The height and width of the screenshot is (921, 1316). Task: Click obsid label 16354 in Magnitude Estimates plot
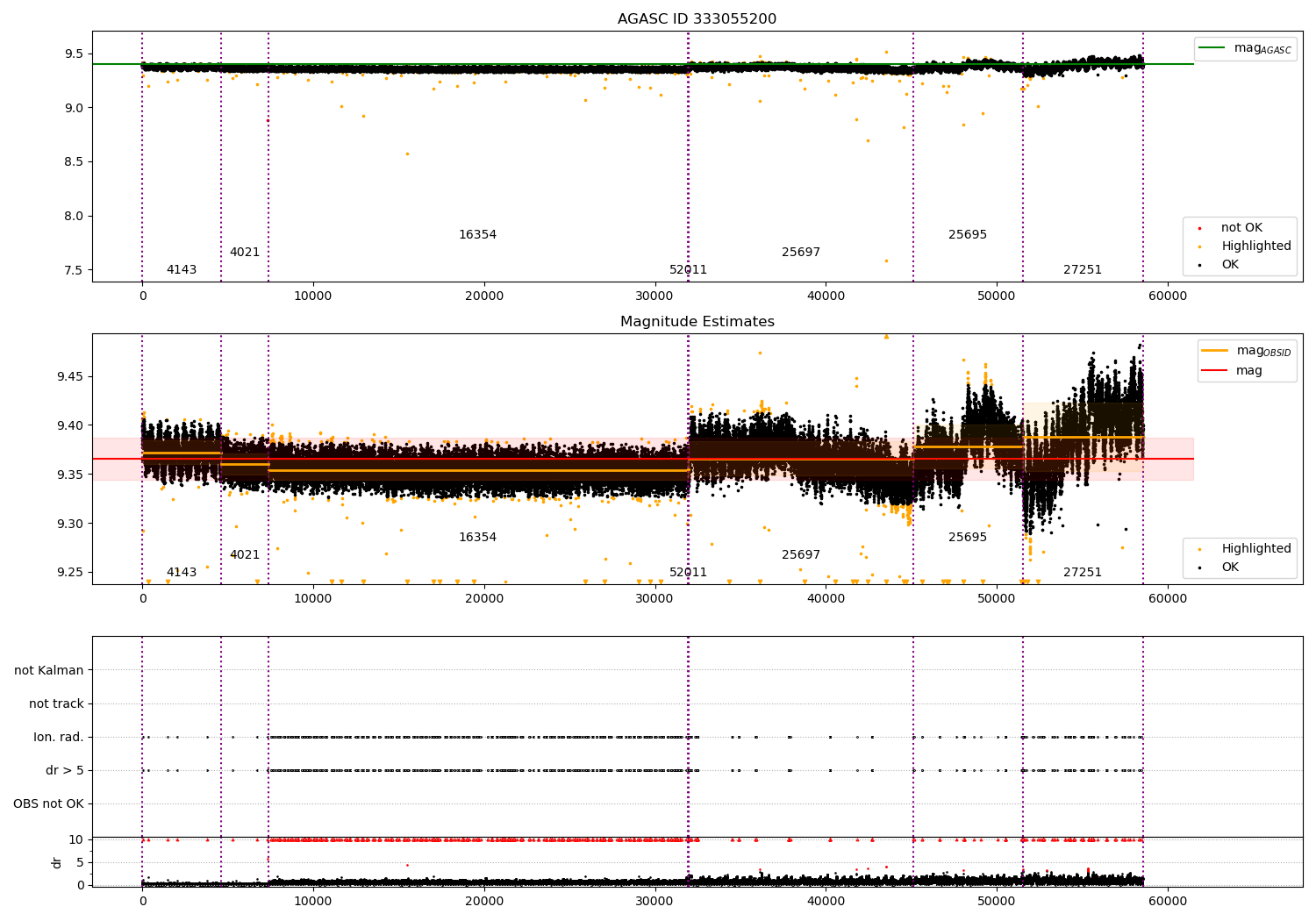[x=477, y=537]
